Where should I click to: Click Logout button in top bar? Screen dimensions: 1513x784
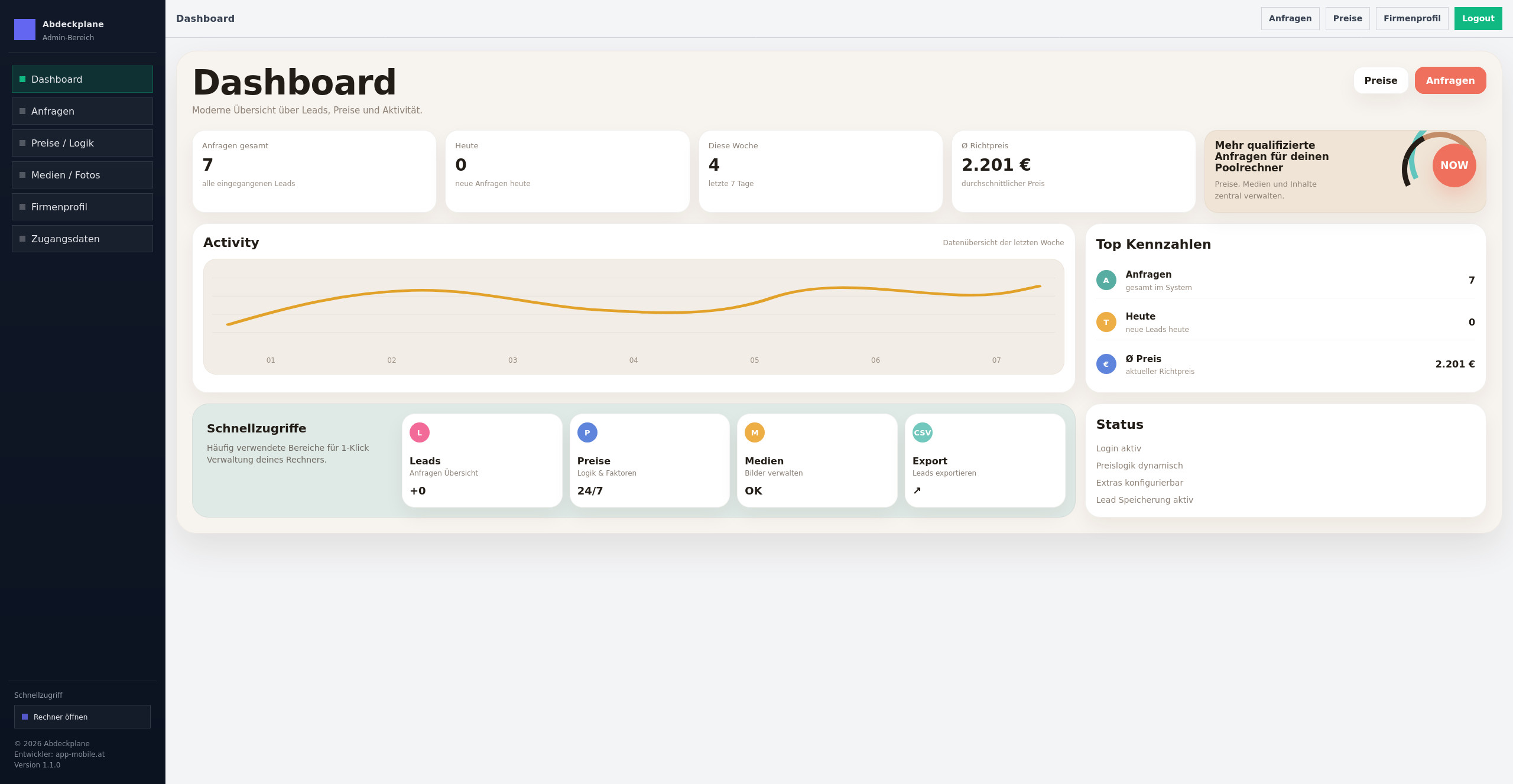(x=1478, y=18)
